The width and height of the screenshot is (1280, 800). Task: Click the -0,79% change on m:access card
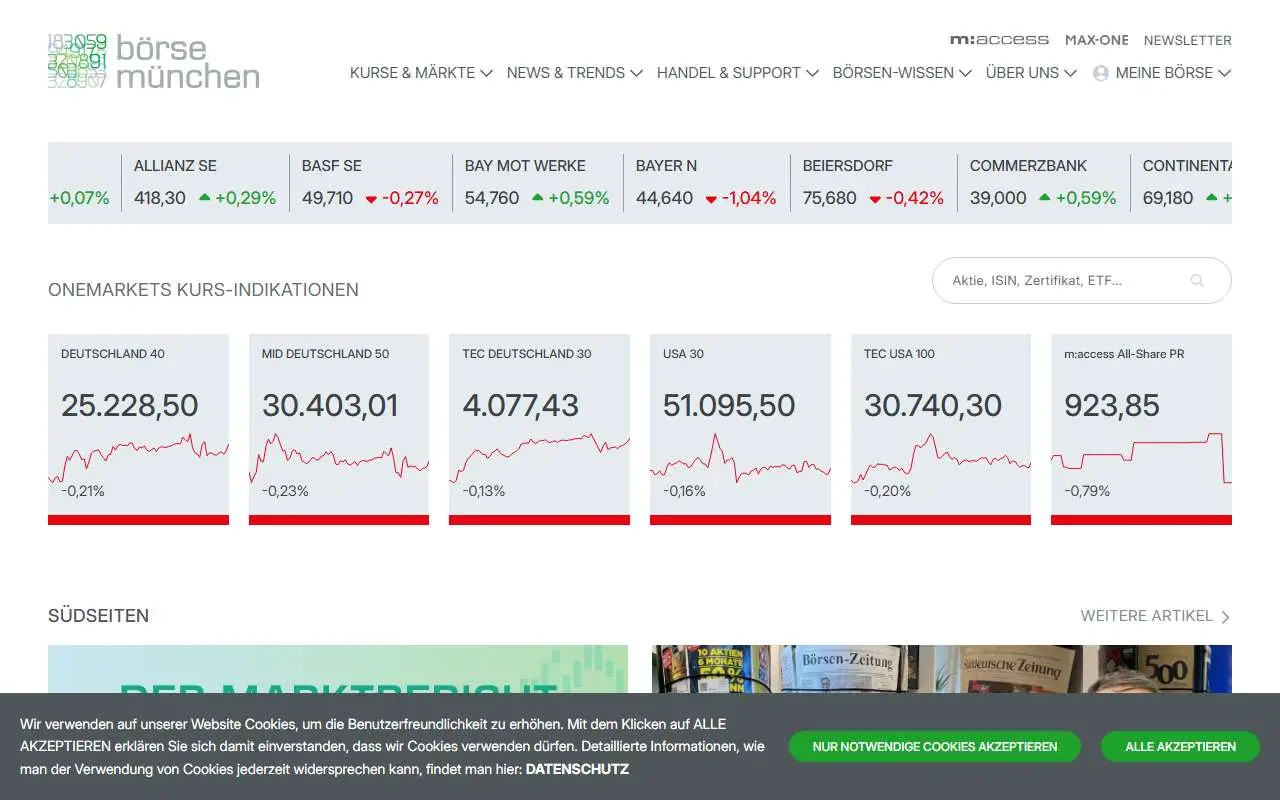1087,491
